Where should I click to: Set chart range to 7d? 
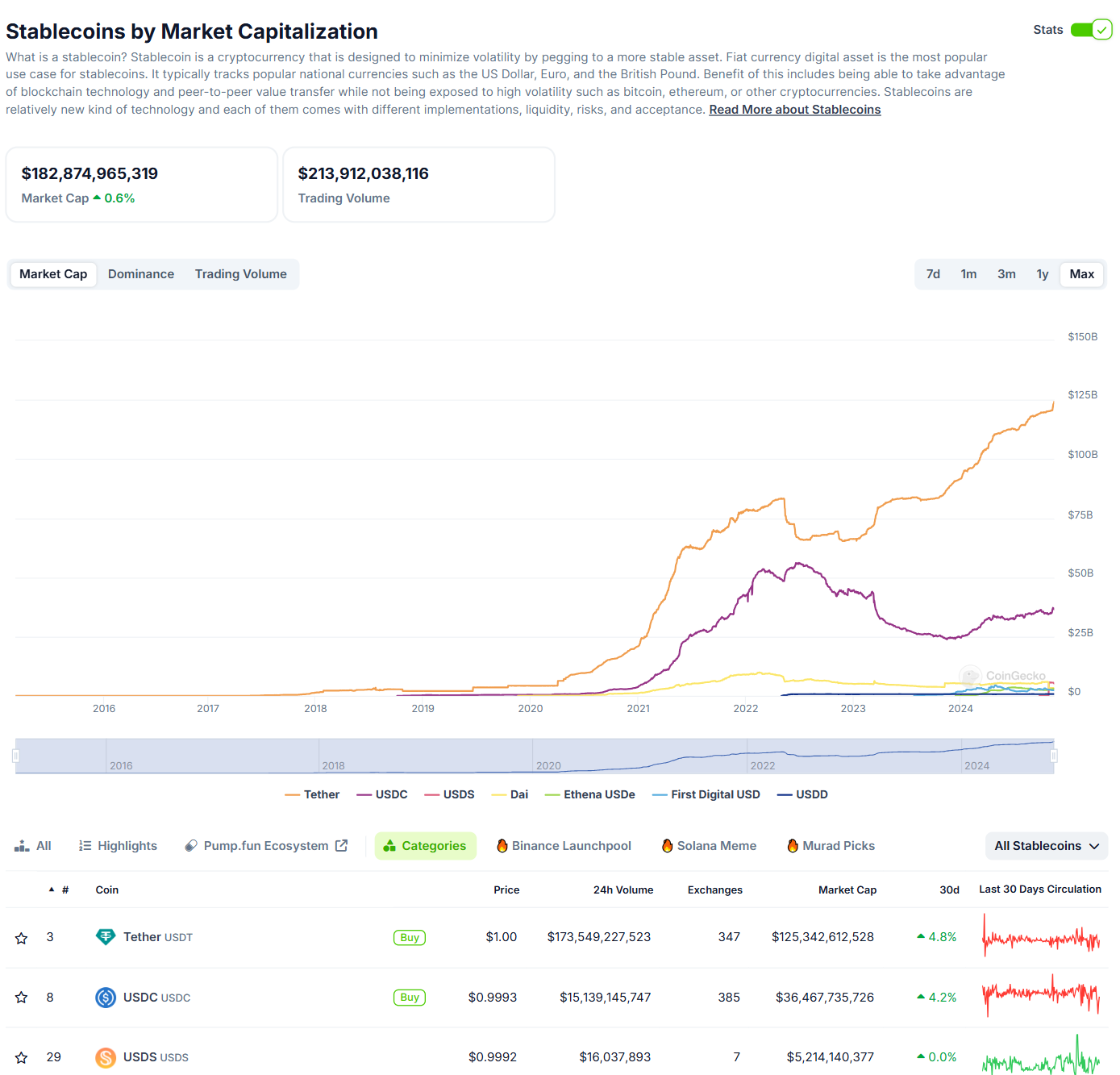point(933,274)
